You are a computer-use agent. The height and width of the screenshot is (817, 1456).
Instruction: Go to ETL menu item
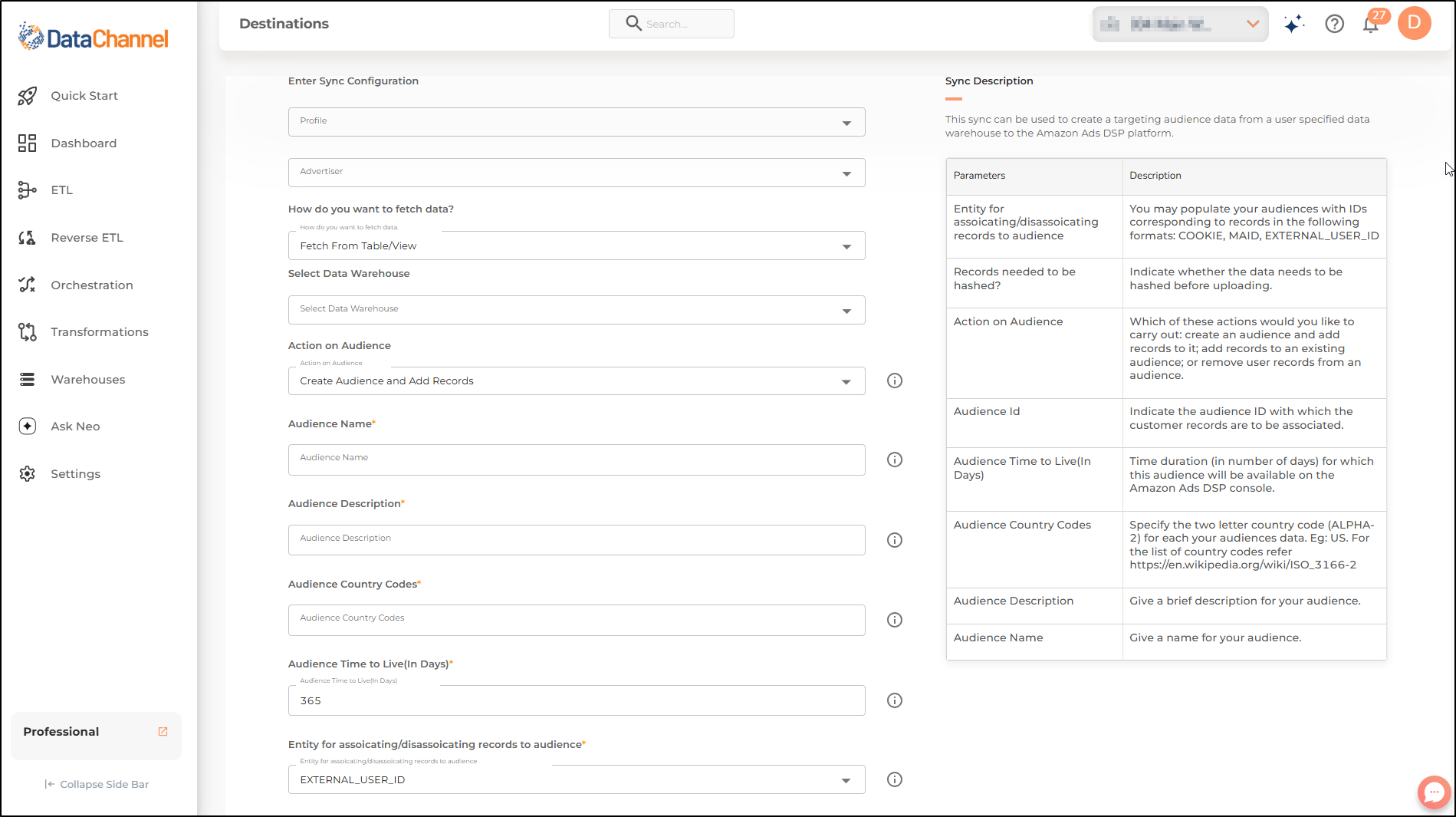click(x=61, y=190)
